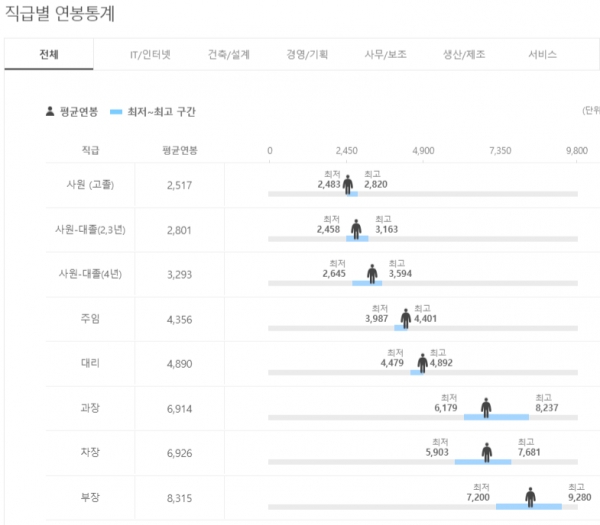Click the person icon in 차장 row
The height and width of the screenshot is (525, 600).
[x=487, y=452]
